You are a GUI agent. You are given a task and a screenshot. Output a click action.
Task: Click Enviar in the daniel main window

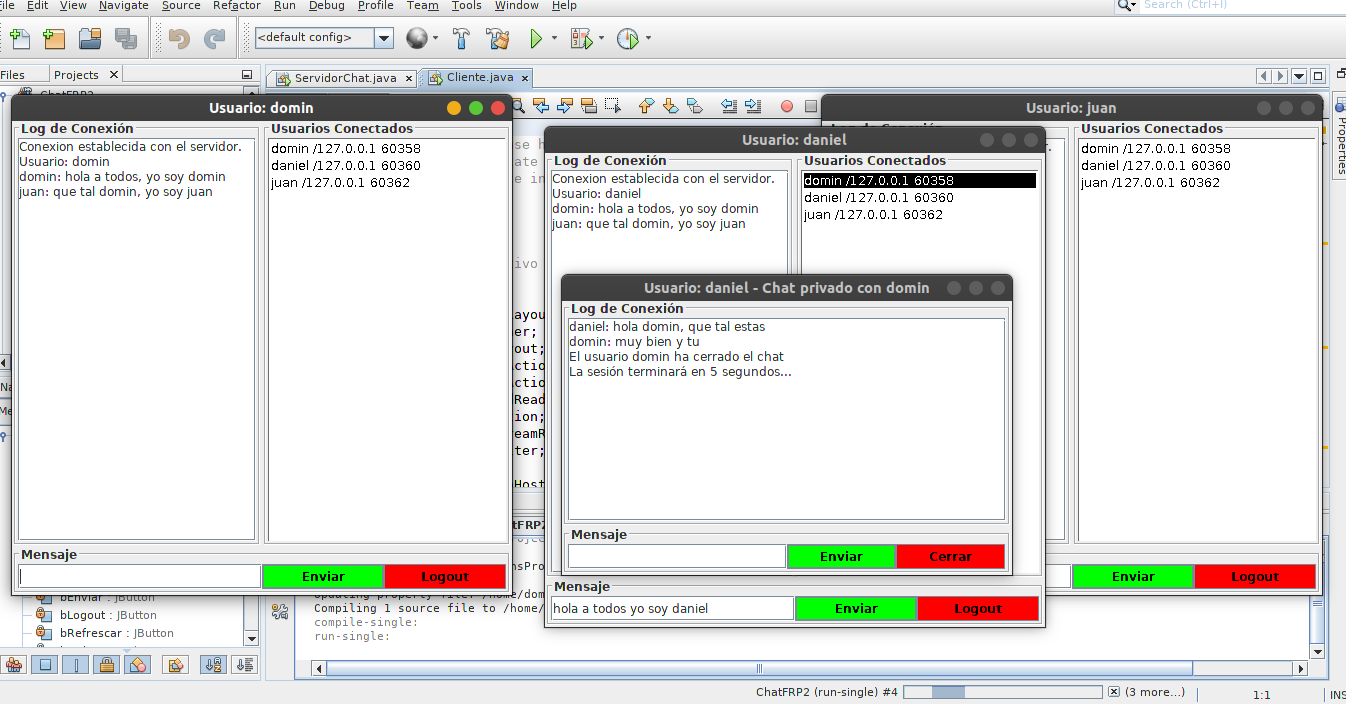[x=856, y=608]
